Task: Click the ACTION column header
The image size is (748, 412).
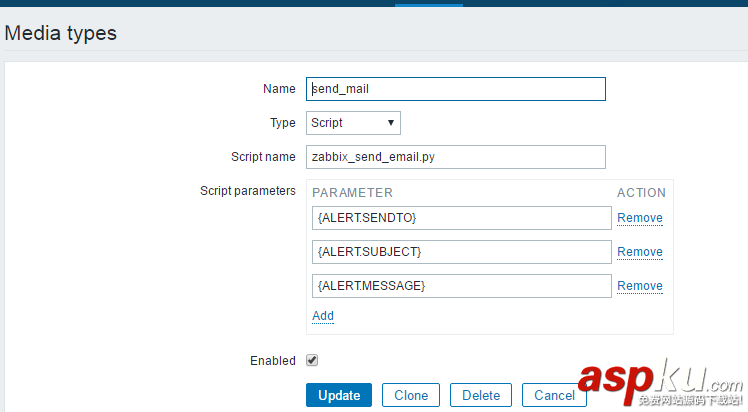Action: [x=641, y=193]
